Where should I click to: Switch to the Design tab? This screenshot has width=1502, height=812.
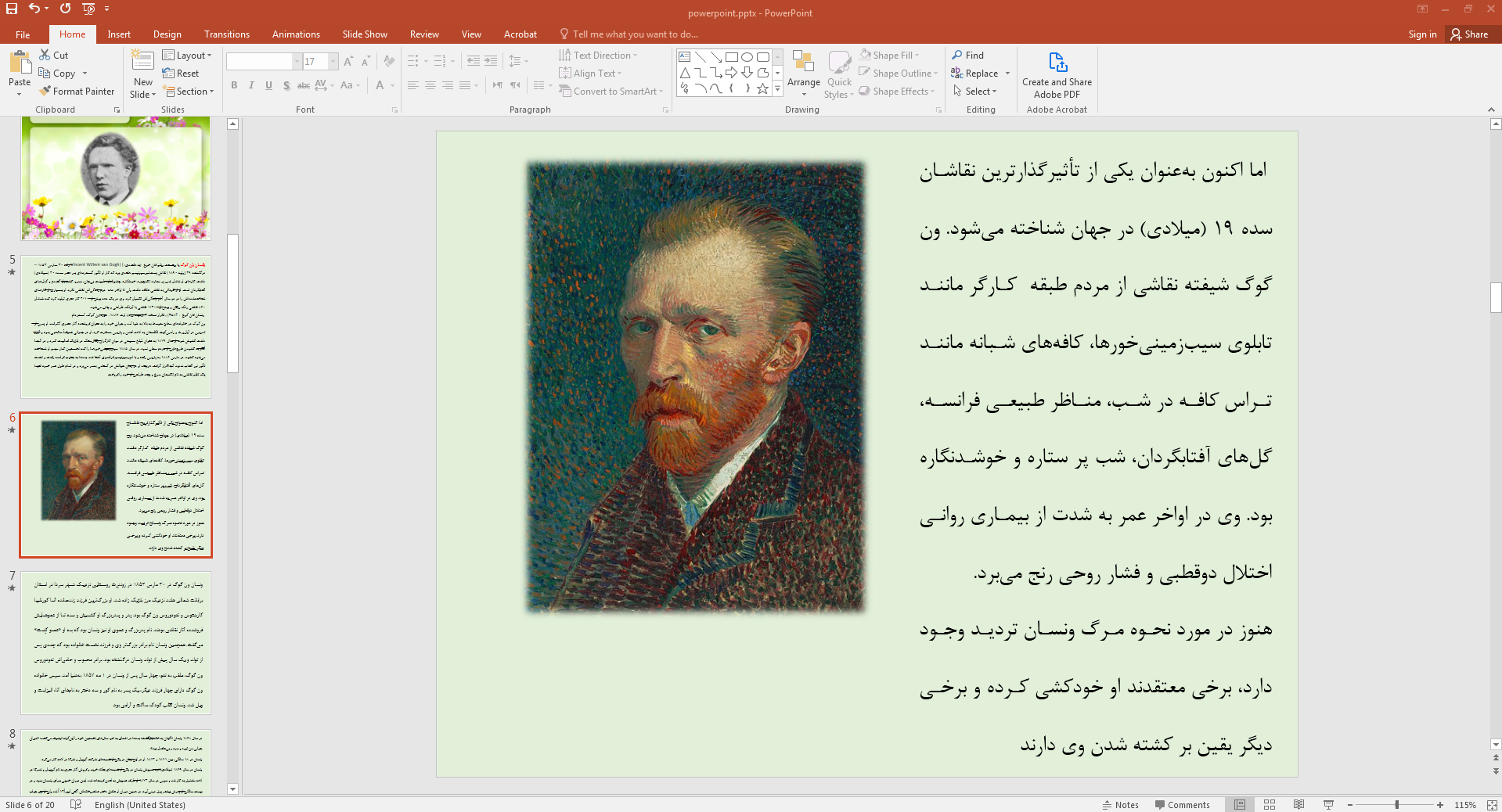coord(167,34)
